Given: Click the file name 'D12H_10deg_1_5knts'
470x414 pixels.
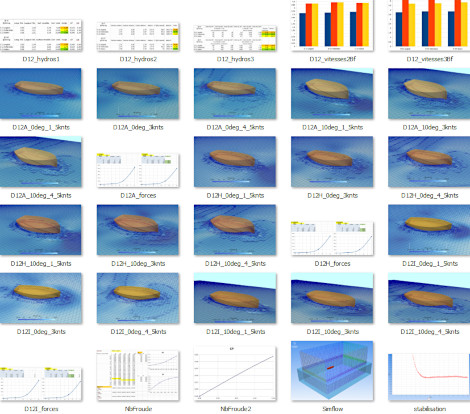Looking at the screenshot, I should tap(41, 264).
